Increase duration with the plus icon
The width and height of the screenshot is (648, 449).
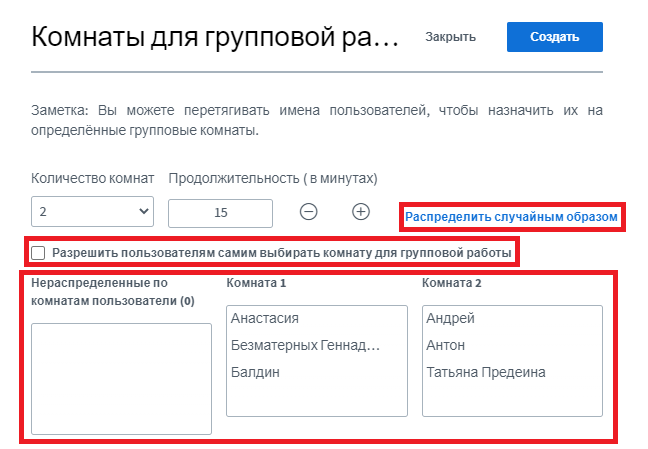[361, 212]
